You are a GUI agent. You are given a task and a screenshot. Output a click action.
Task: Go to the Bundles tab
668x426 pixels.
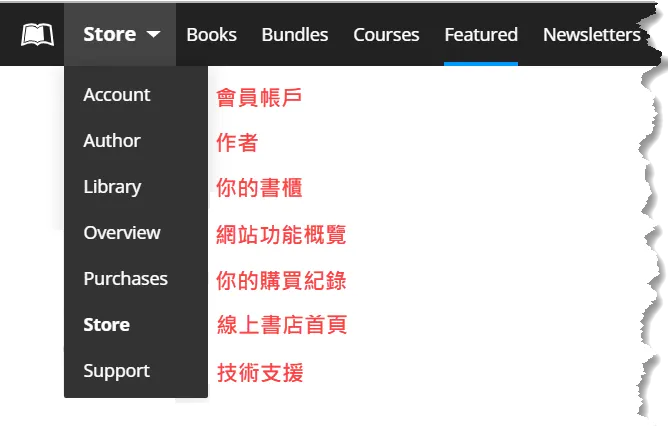[x=295, y=35]
